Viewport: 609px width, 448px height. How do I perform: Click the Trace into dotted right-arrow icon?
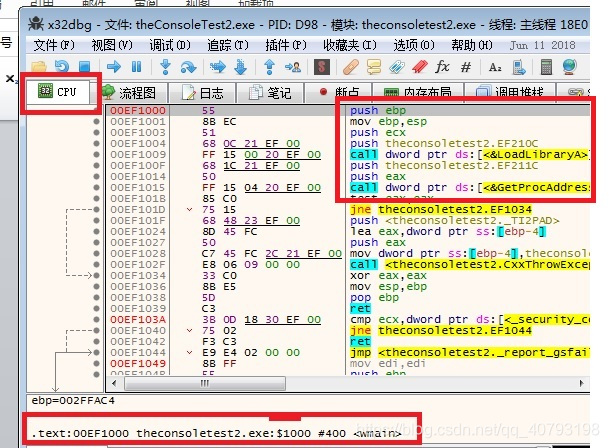pyautogui.click(x=218, y=67)
